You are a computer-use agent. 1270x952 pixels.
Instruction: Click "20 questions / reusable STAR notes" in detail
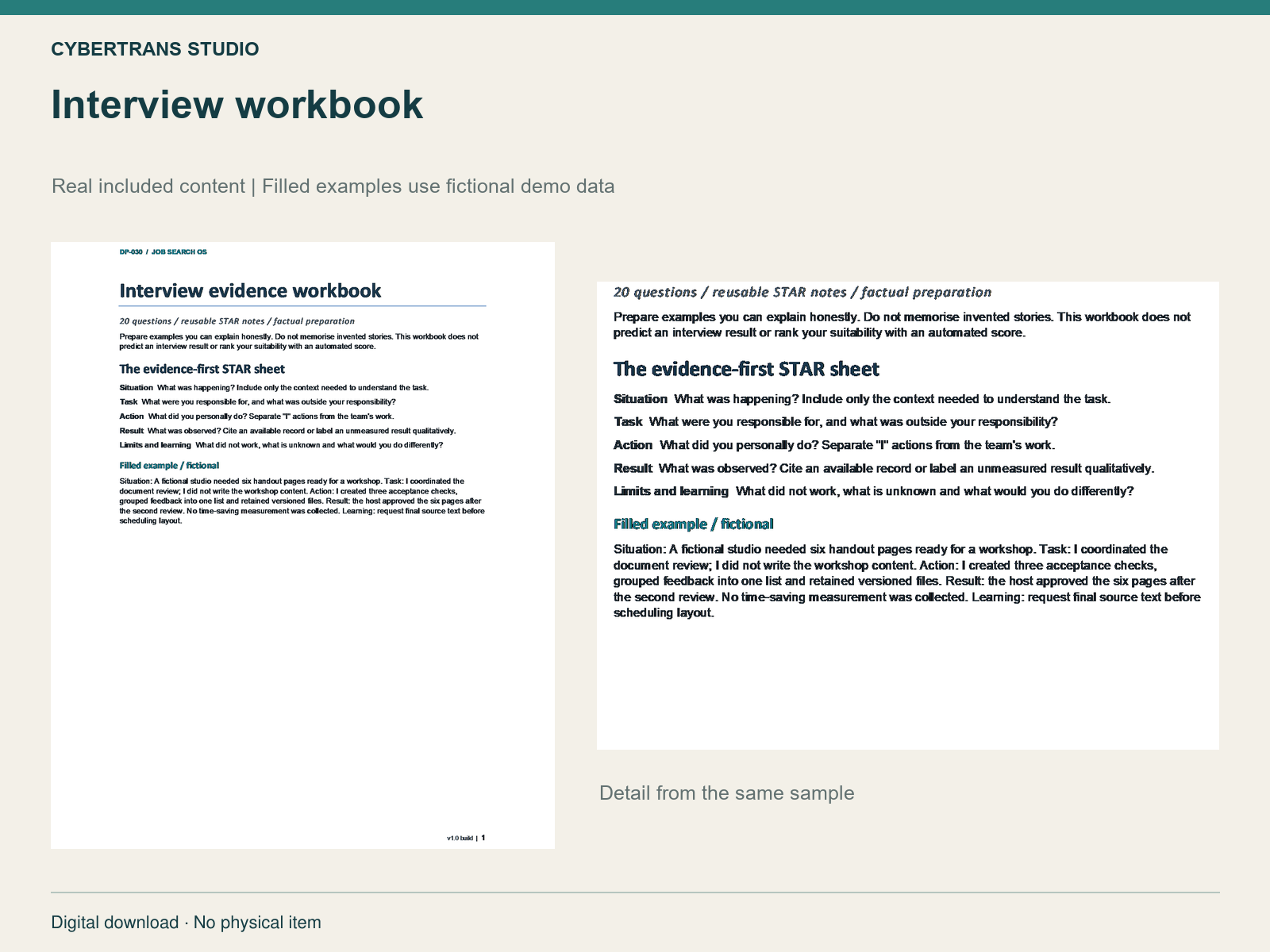point(802,292)
